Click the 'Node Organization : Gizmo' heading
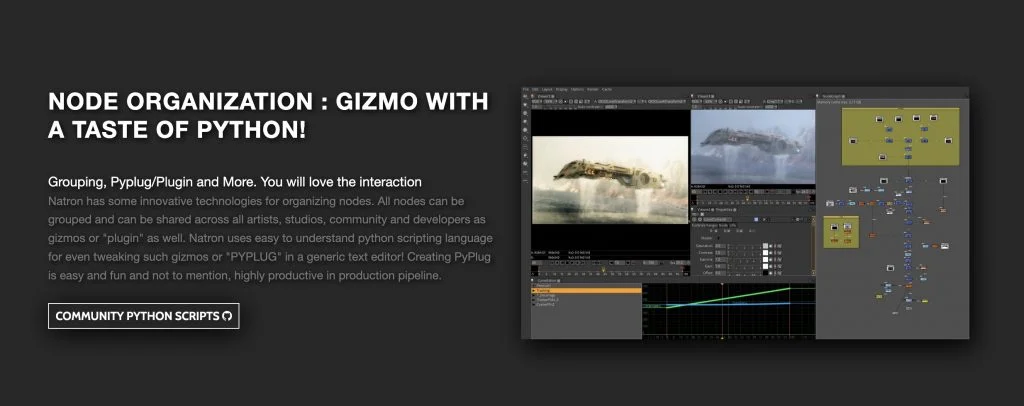This screenshot has height=406, width=1024. coord(268,116)
